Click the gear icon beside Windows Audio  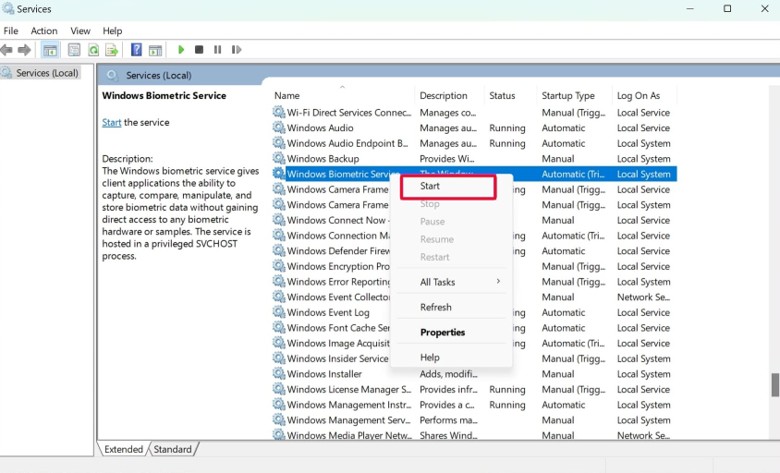(x=279, y=127)
